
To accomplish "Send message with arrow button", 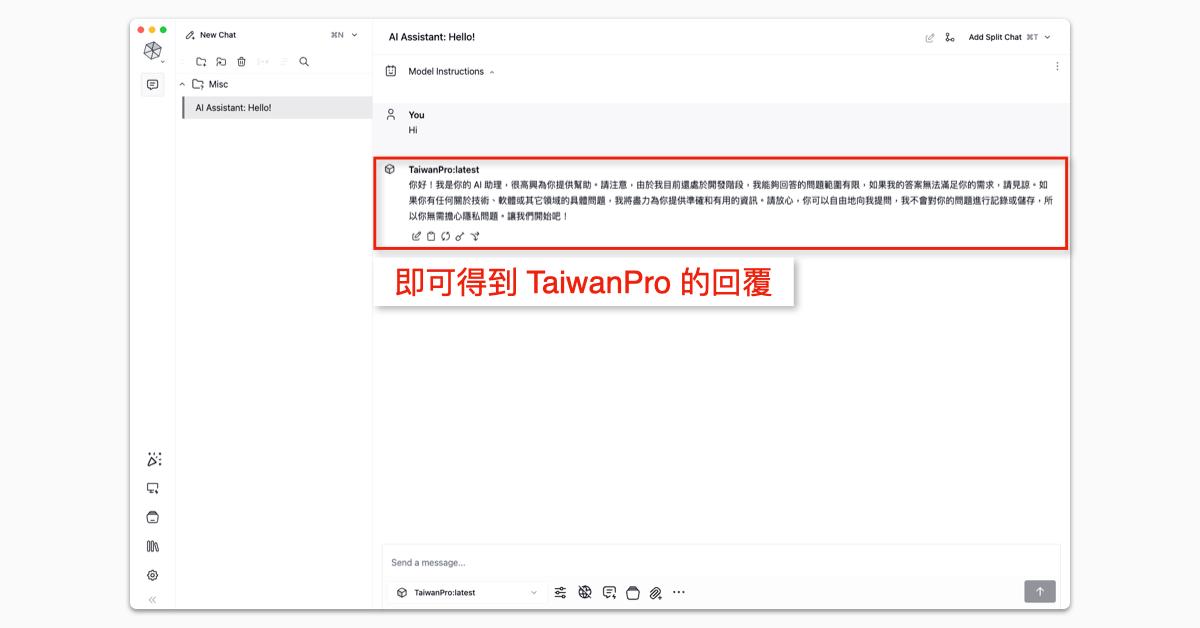I will (x=1040, y=592).
